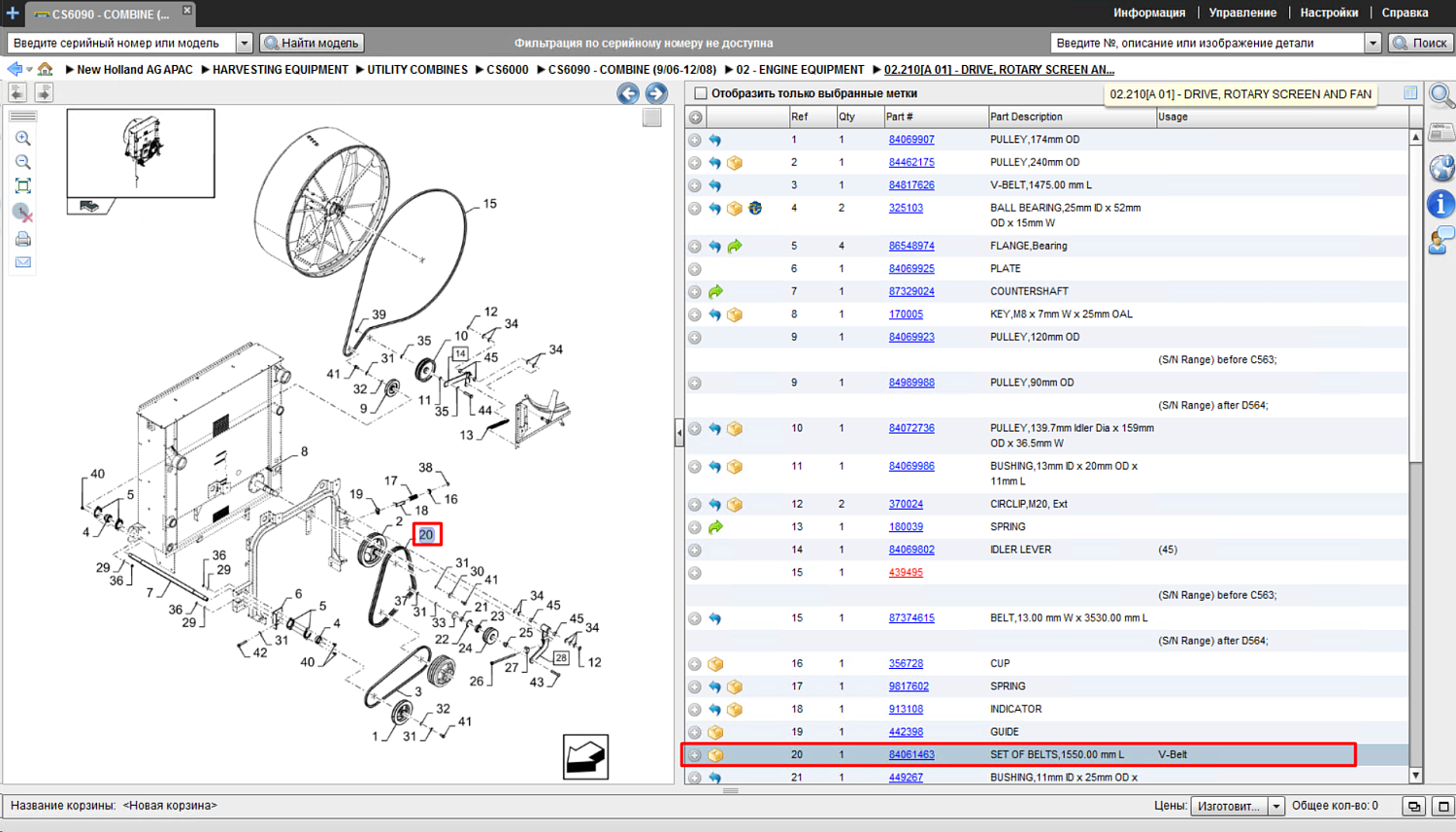The height and width of the screenshot is (832, 1456).
Task: Click green arrow icon for COUNTERSHAFT row
Action: coord(715,292)
